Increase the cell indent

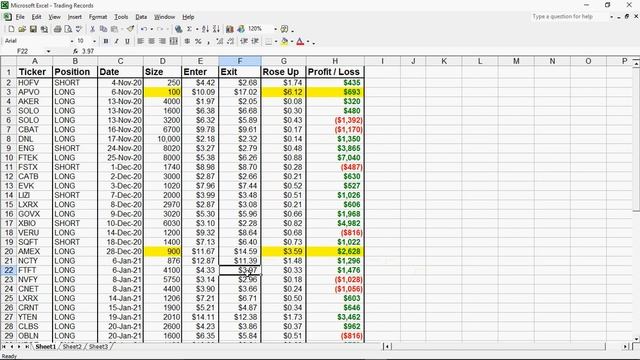[x=255, y=41]
